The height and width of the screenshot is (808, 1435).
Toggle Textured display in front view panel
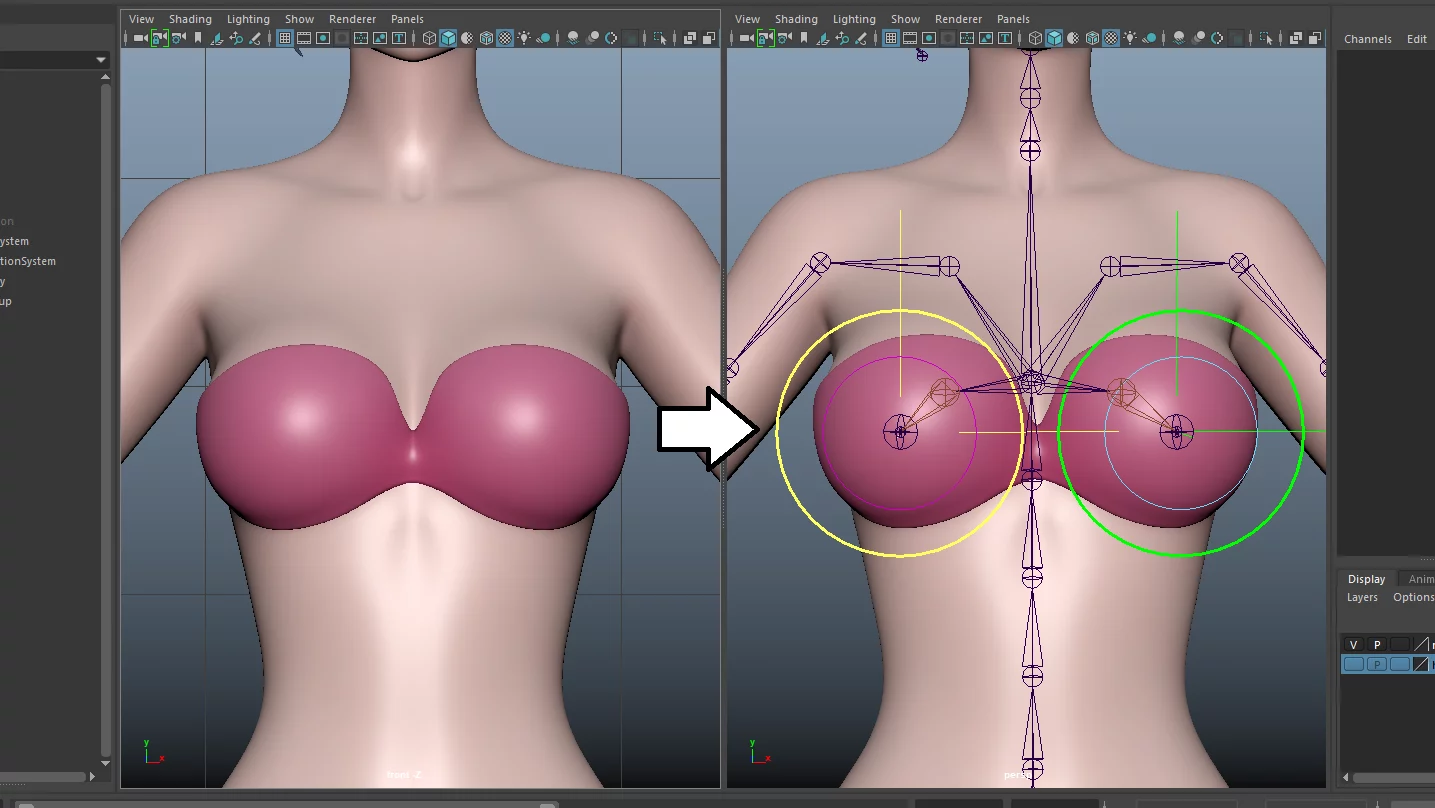coord(505,38)
